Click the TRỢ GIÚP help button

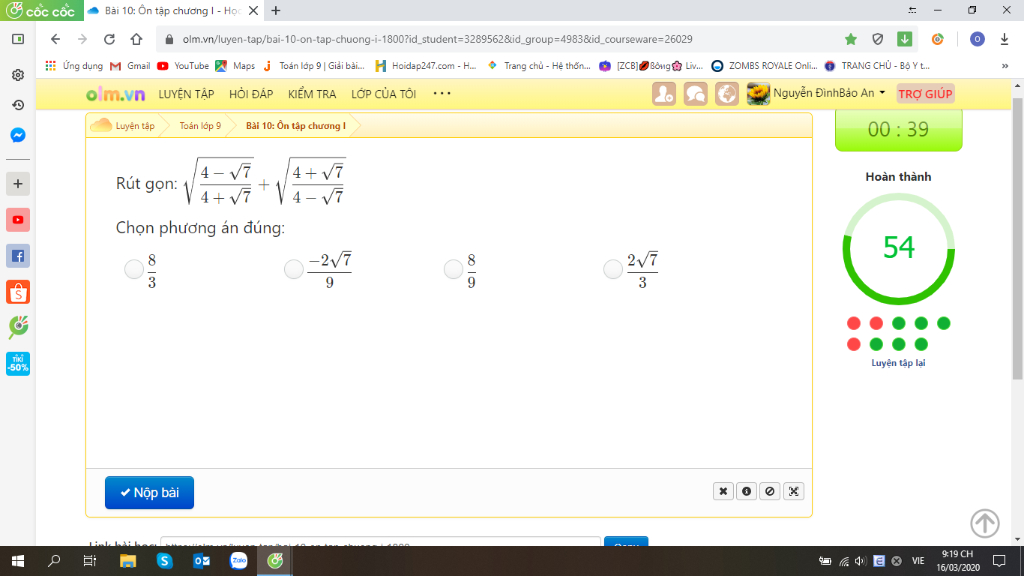tap(925, 94)
